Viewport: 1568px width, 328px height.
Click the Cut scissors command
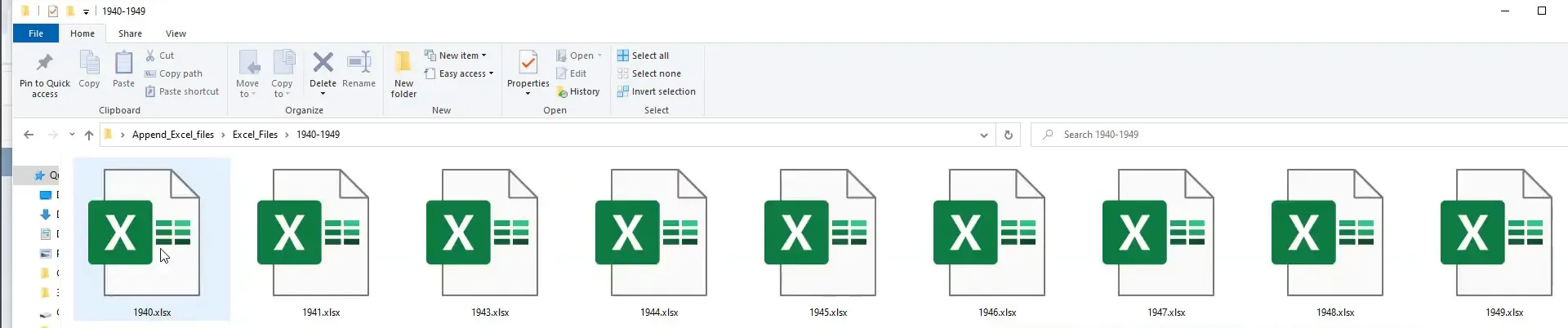click(159, 55)
